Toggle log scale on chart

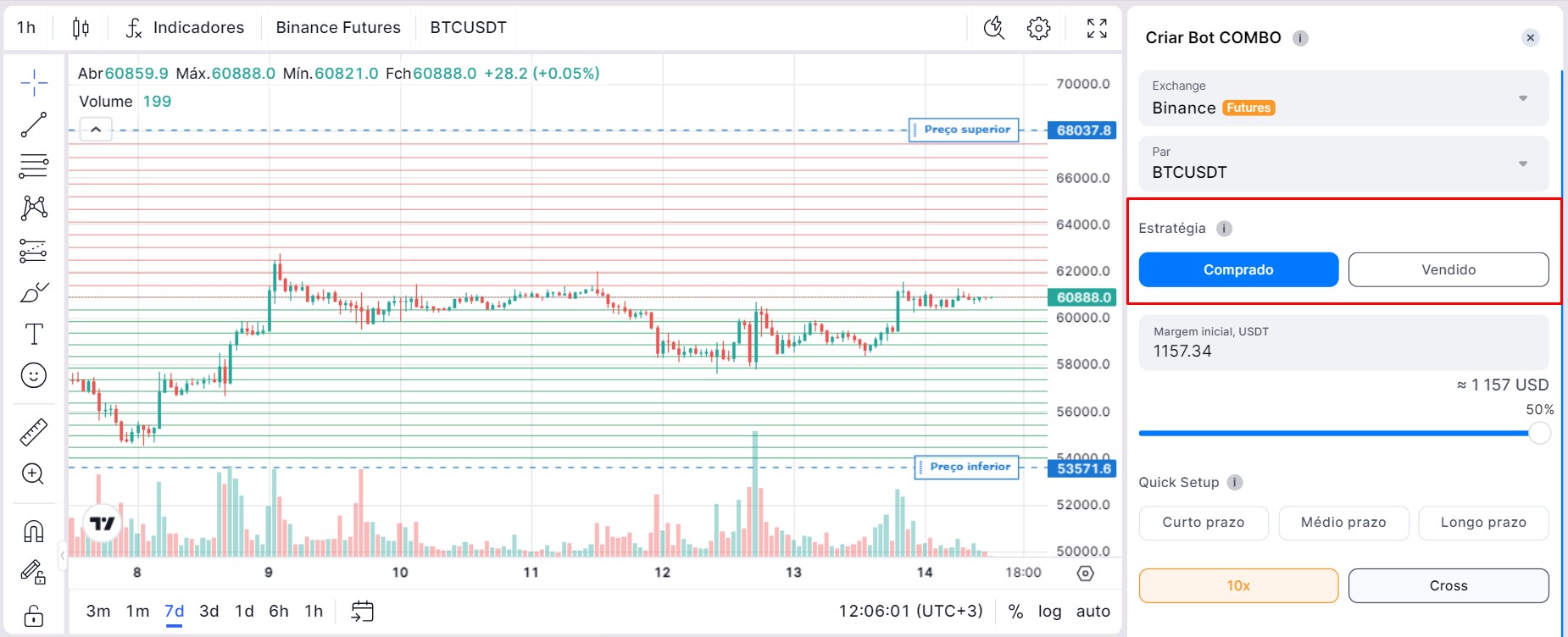1049,611
